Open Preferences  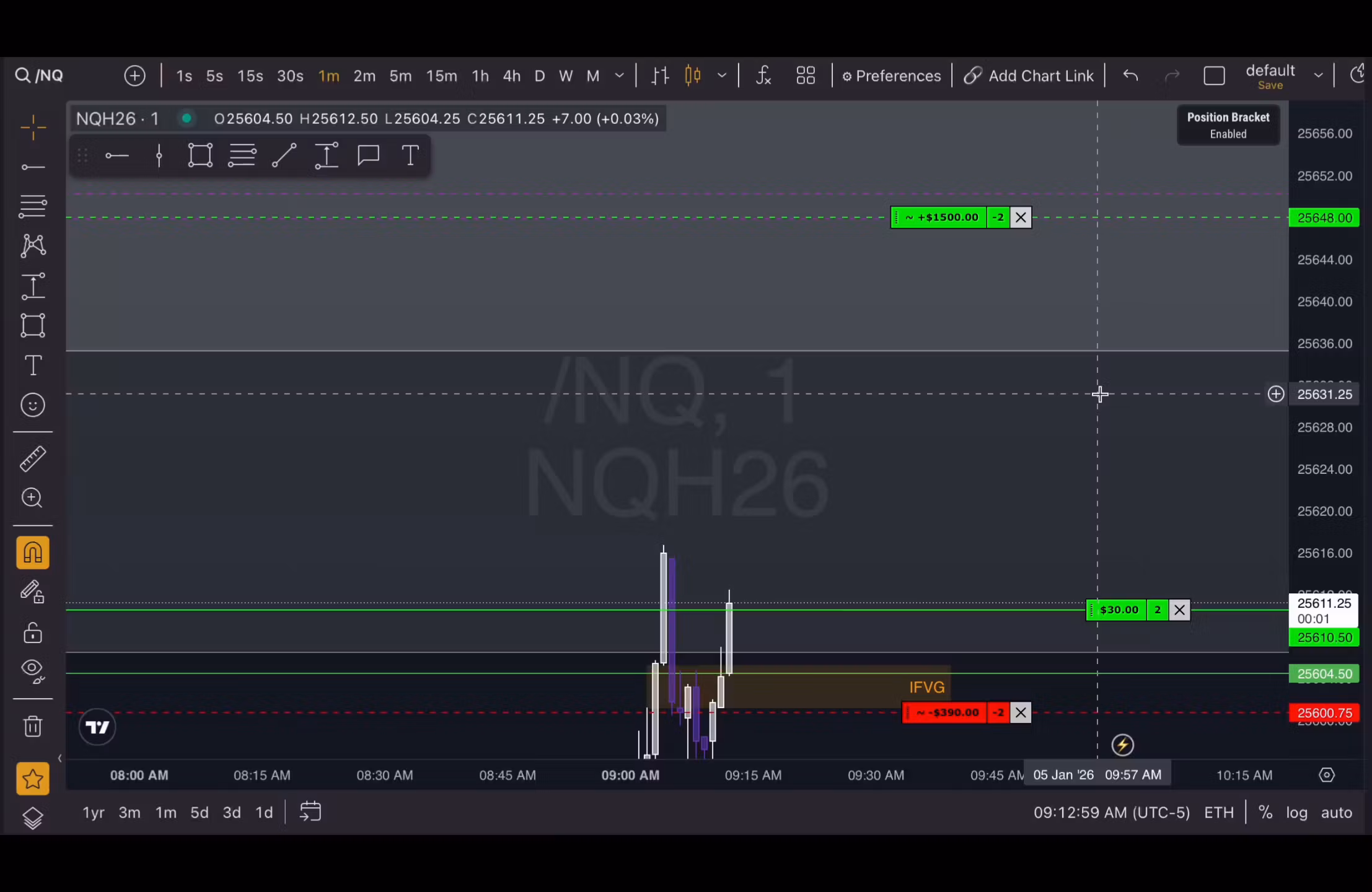891,76
